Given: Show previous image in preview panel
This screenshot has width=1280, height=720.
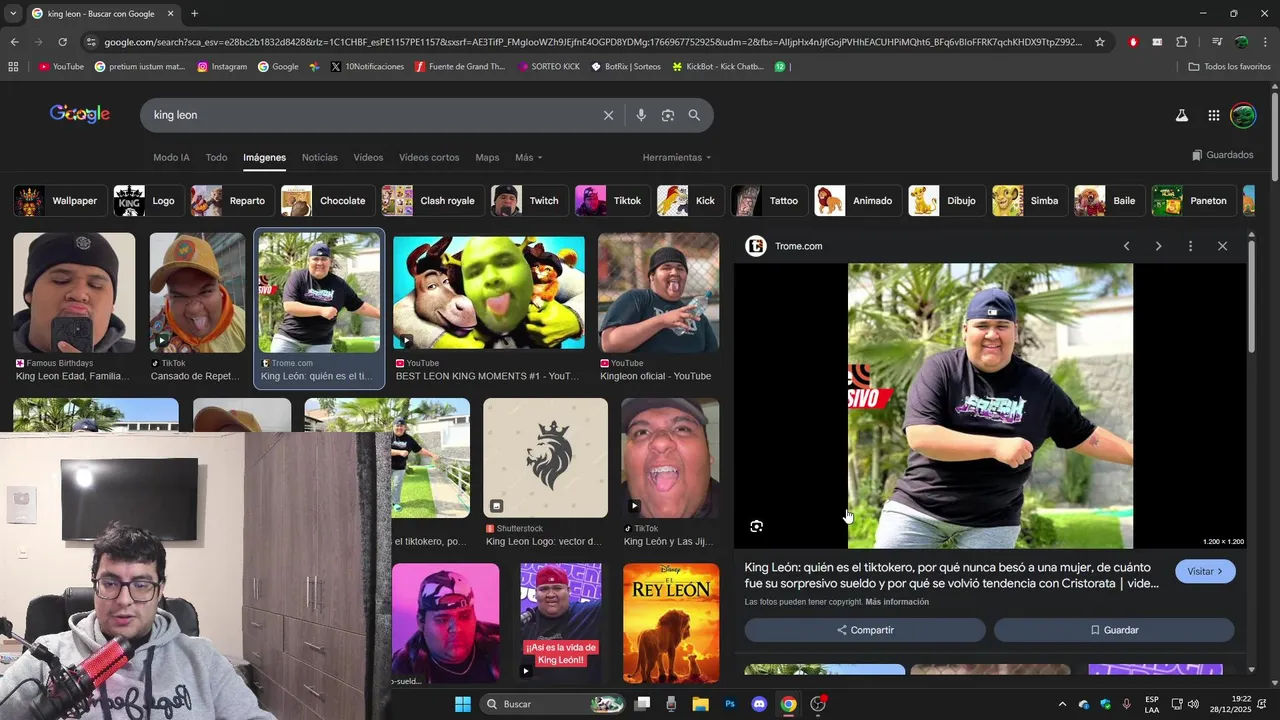Looking at the screenshot, I should [x=1126, y=246].
